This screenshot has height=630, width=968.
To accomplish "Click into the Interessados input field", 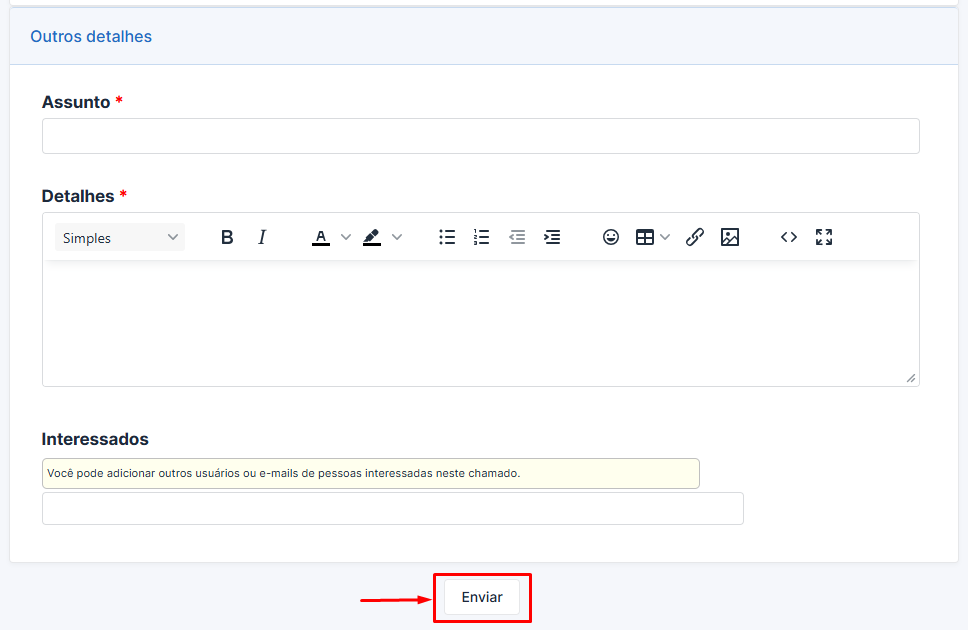I will (392, 508).
